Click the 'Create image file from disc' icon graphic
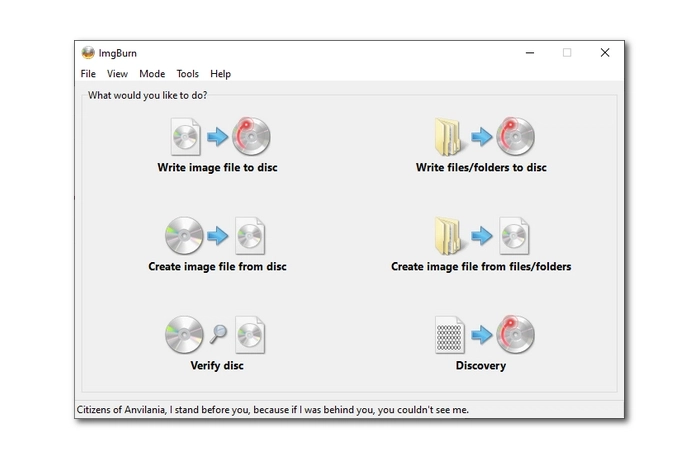The height and width of the screenshot is (460, 700). click(215, 235)
